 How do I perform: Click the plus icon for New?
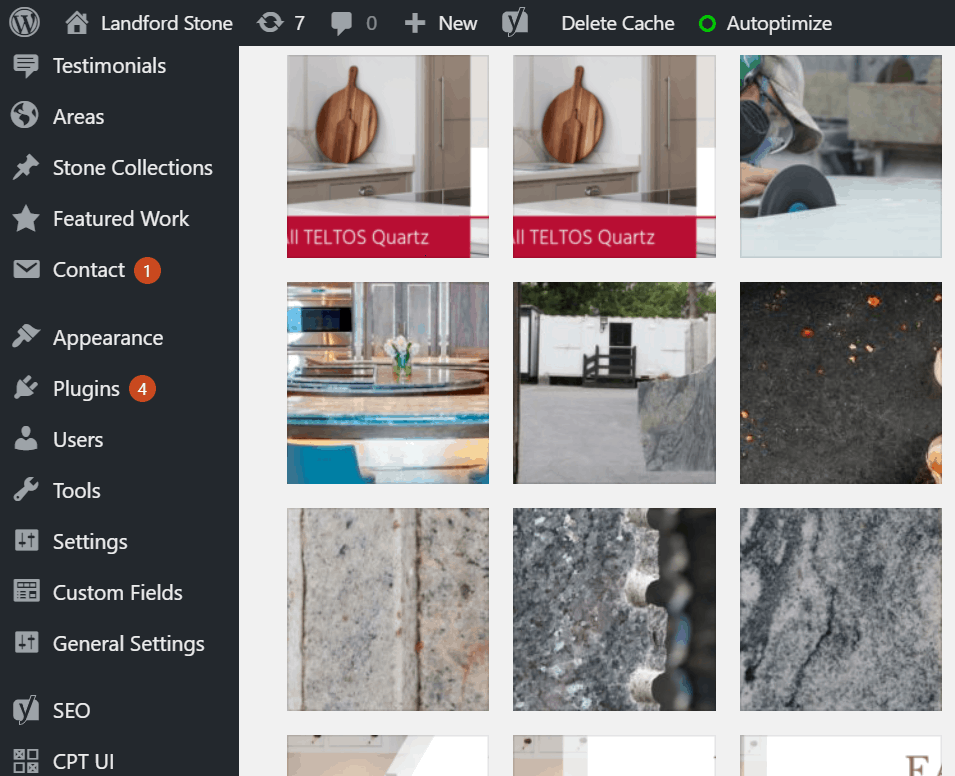415,23
